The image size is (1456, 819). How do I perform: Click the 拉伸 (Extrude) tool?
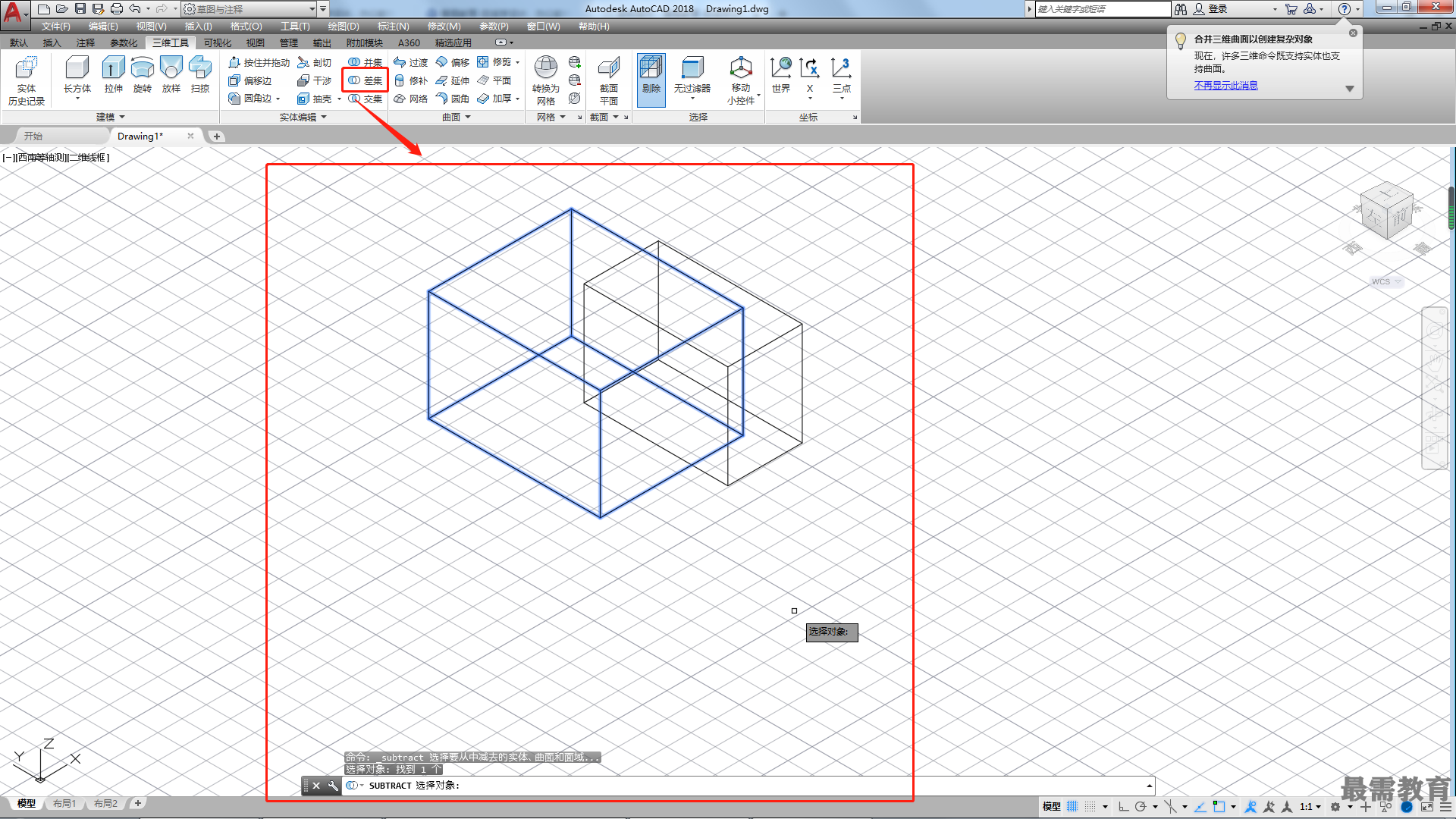[x=113, y=76]
